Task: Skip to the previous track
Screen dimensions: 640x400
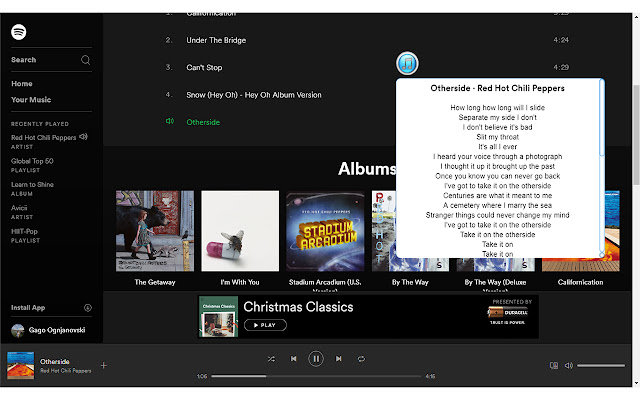Action: (x=293, y=359)
